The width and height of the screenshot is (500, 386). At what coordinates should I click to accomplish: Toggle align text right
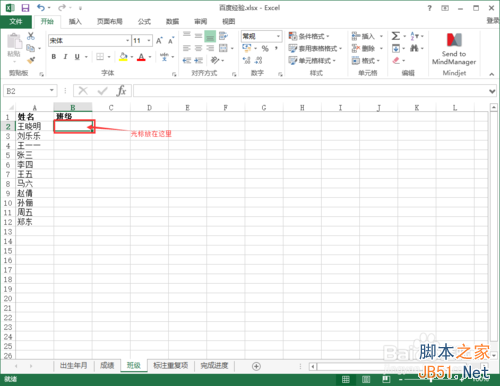click(x=210, y=48)
